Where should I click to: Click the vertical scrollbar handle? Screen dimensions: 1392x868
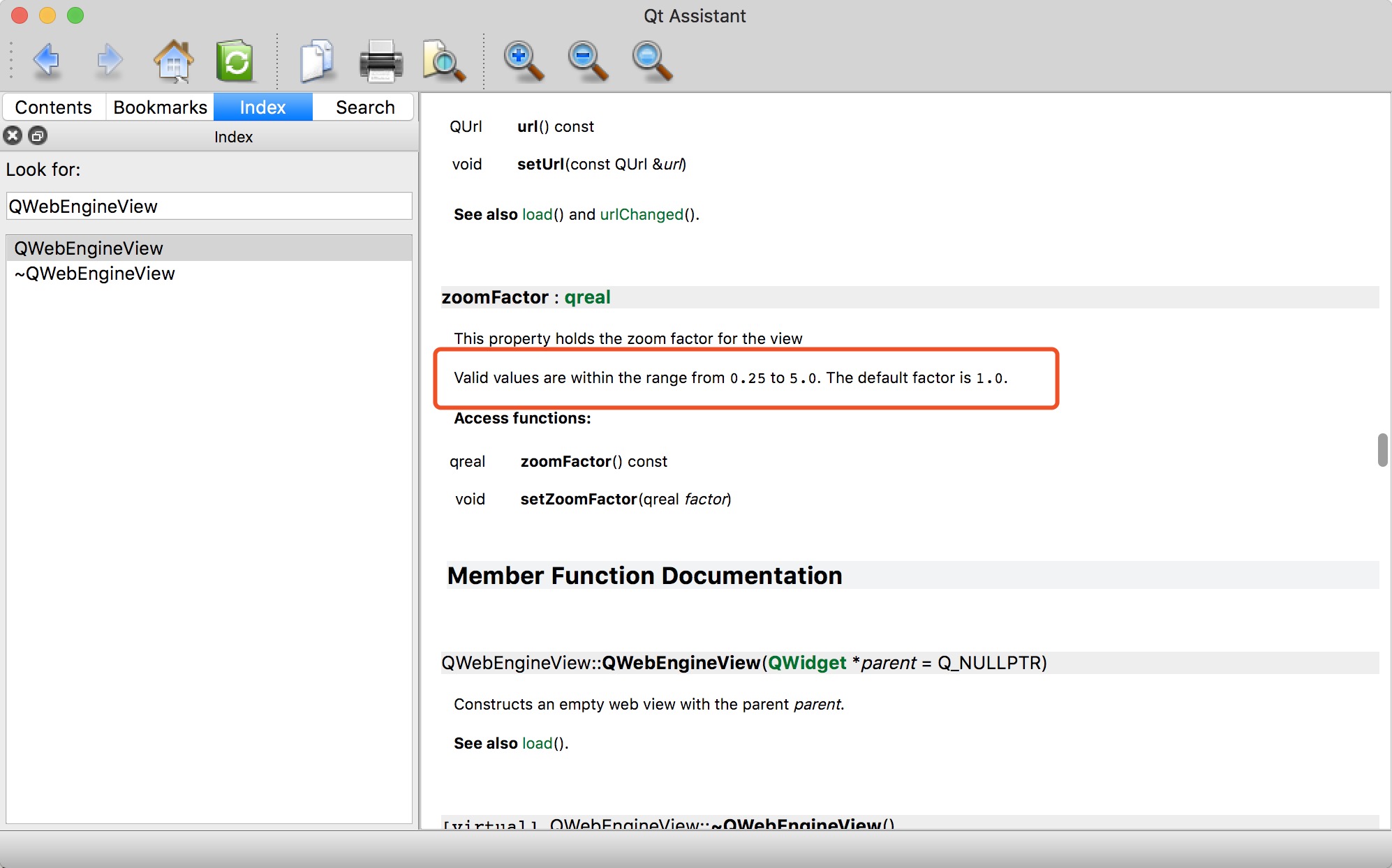click(x=1382, y=450)
